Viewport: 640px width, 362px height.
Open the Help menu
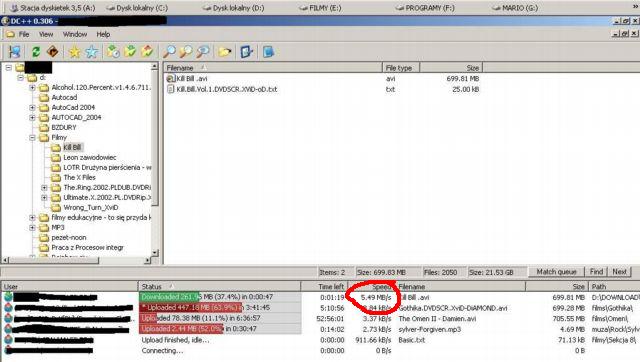(103, 34)
